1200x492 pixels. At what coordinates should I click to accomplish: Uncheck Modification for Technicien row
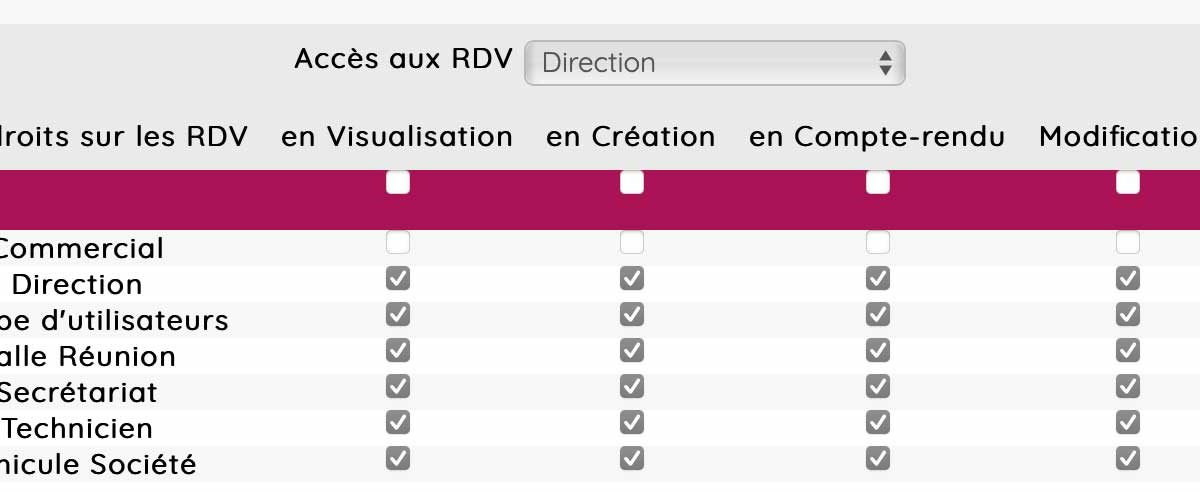click(x=1128, y=423)
